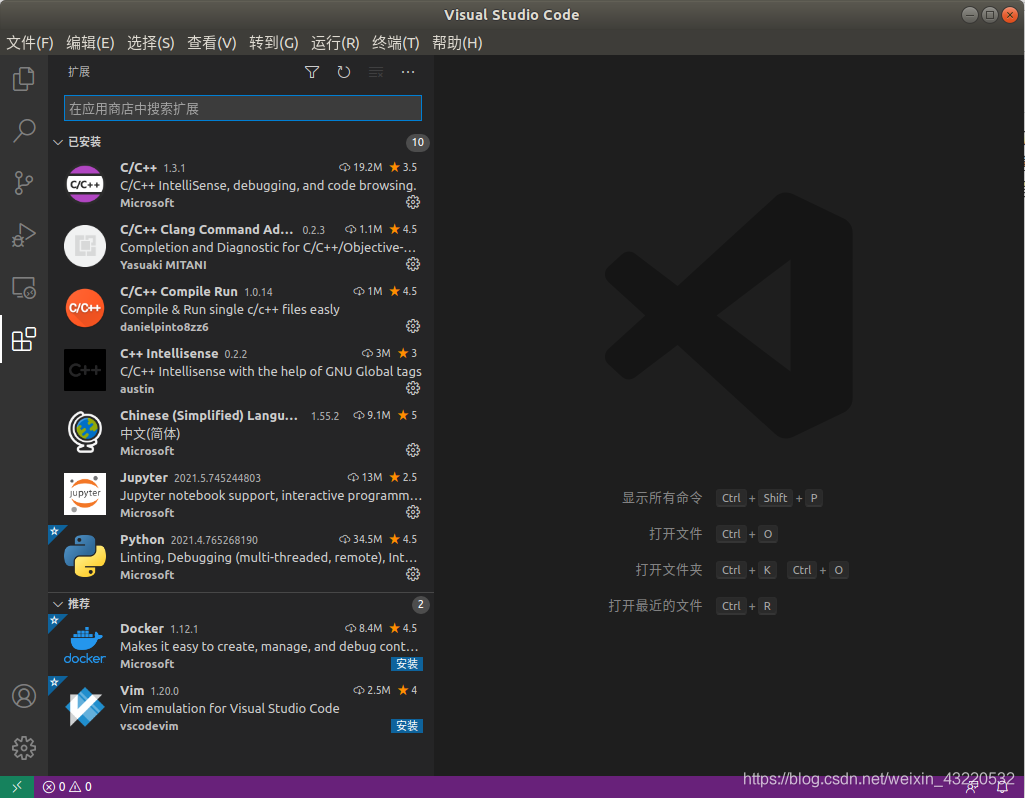Click the recommended count badge 2
This screenshot has height=798, width=1025.
420,604
